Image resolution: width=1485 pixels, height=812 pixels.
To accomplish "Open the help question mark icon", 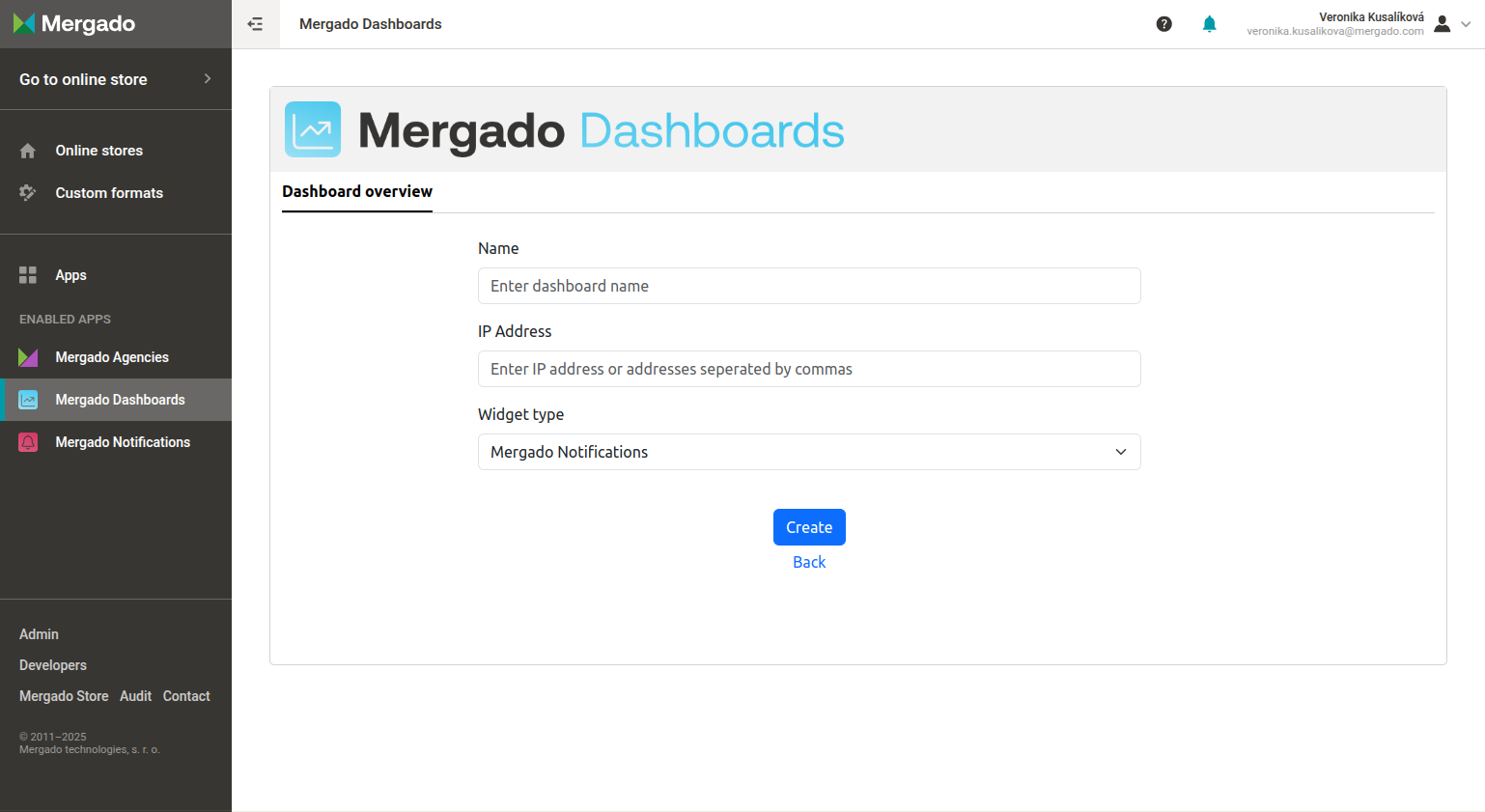I will tap(1164, 24).
